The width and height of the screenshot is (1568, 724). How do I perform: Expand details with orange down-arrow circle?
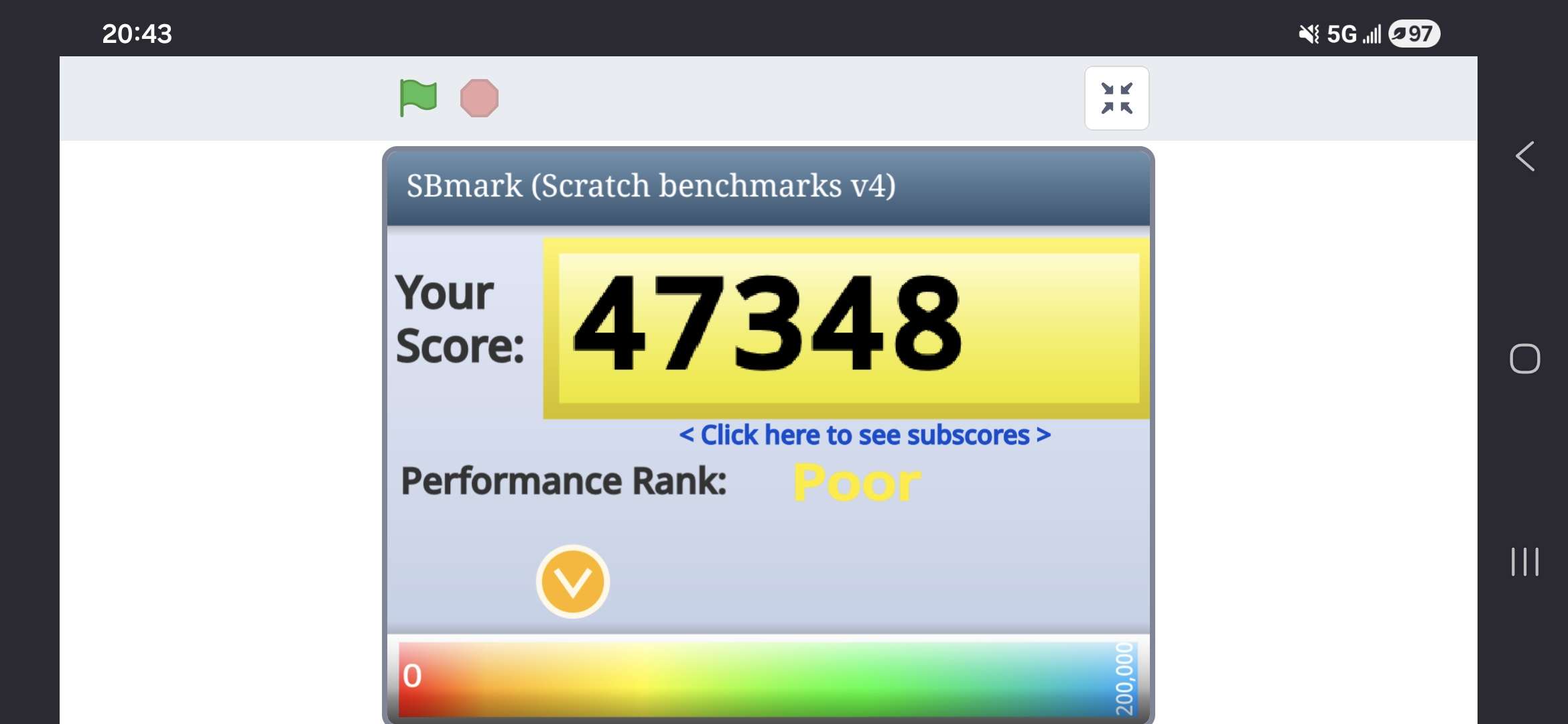572,582
